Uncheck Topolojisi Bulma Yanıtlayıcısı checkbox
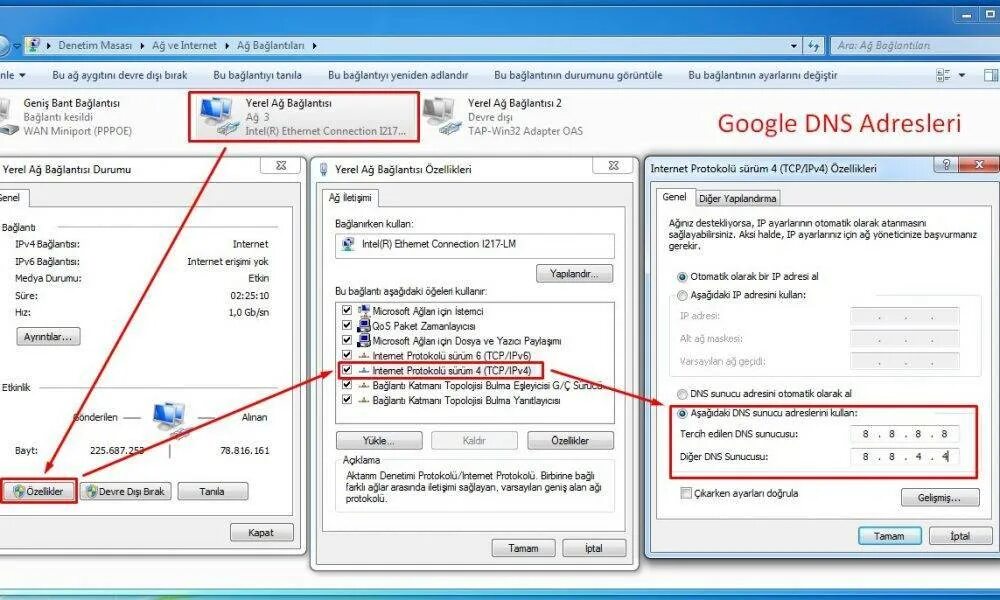Viewport: 1000px width, 600px height. pos(347,400)
